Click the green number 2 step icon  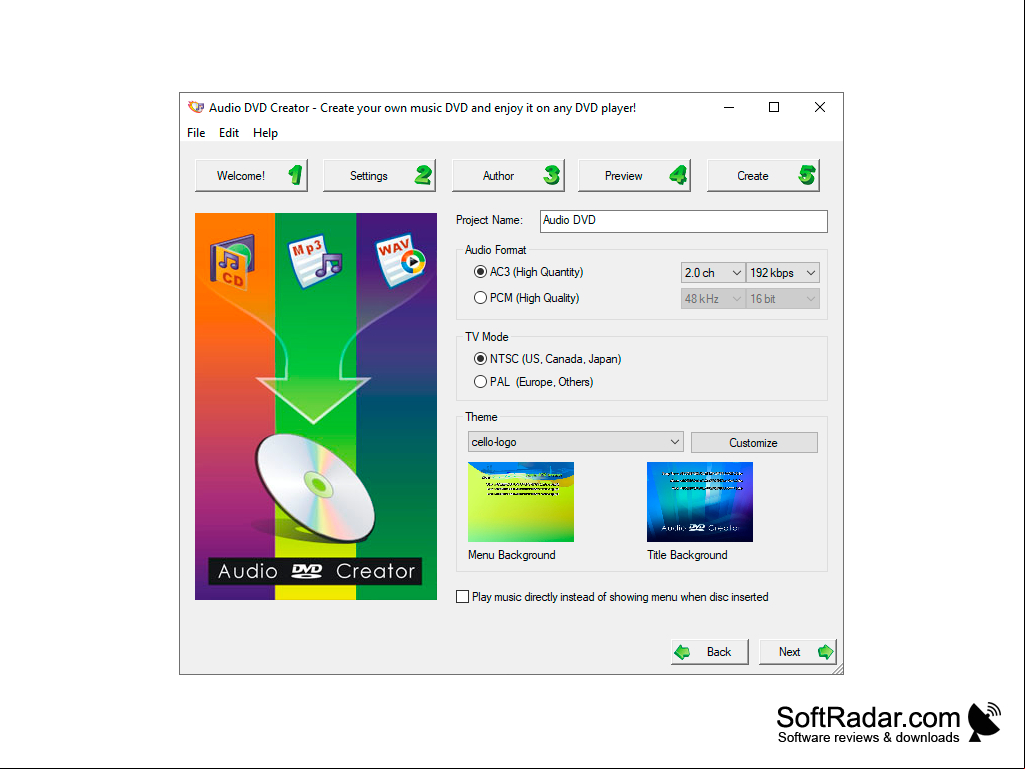point(424,175)
